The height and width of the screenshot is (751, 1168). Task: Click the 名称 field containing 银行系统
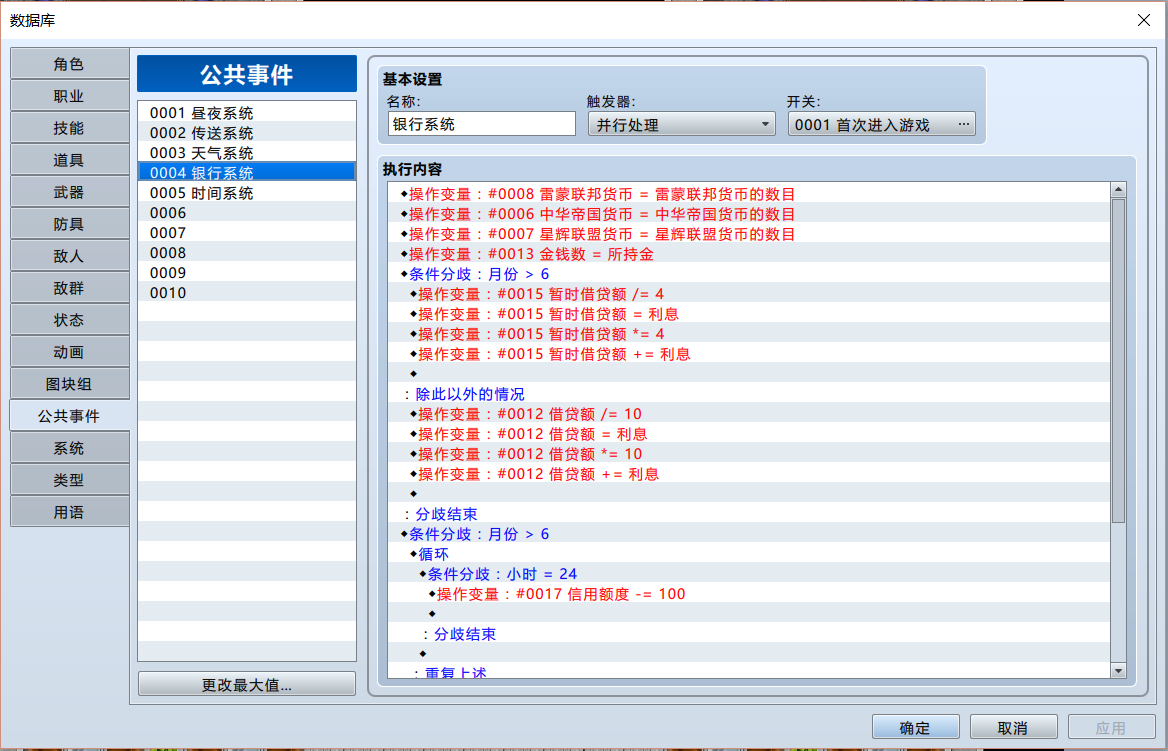pos(481,124)
